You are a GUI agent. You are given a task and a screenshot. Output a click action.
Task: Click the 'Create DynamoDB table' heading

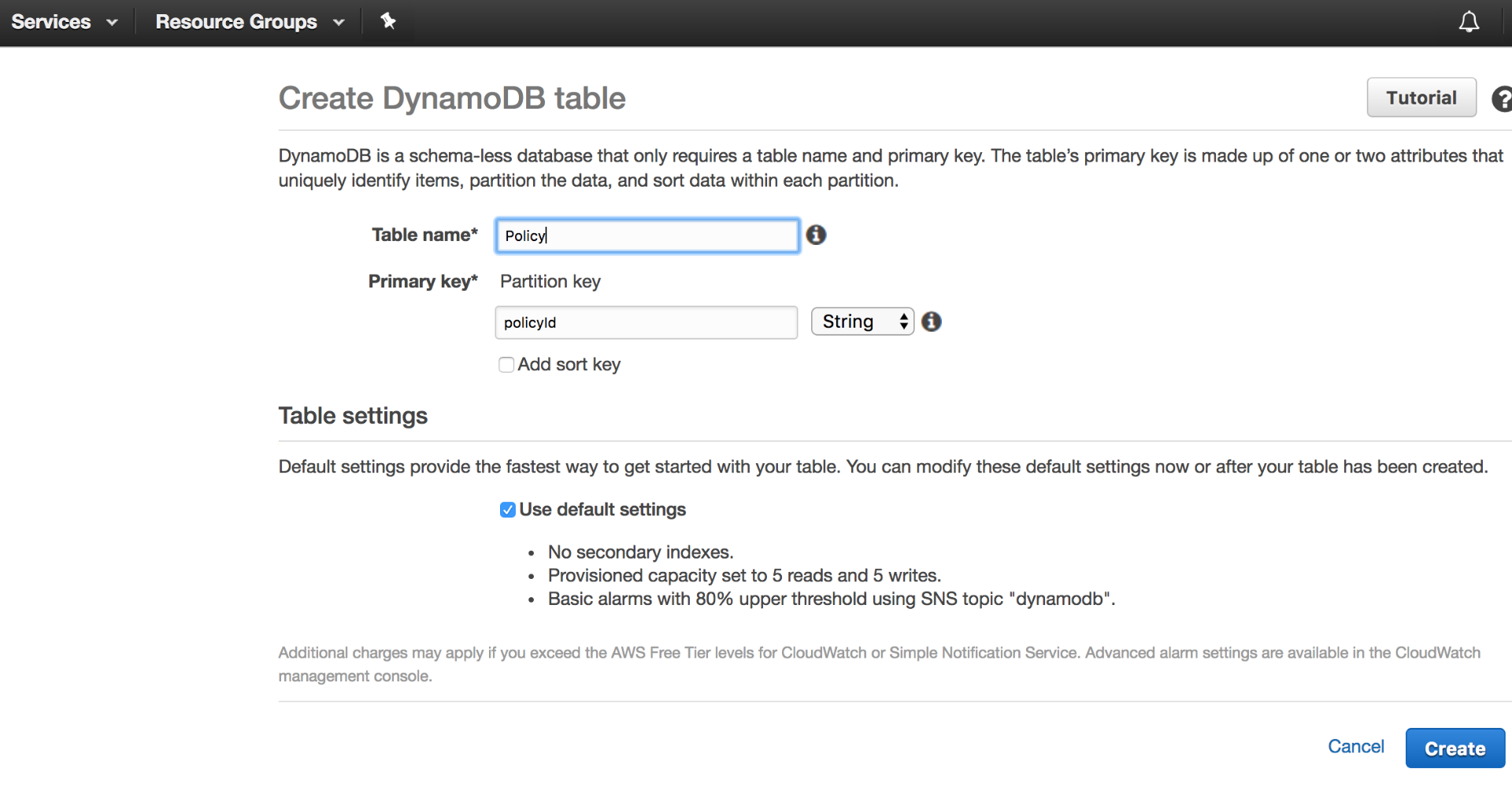tap(452, 98)
